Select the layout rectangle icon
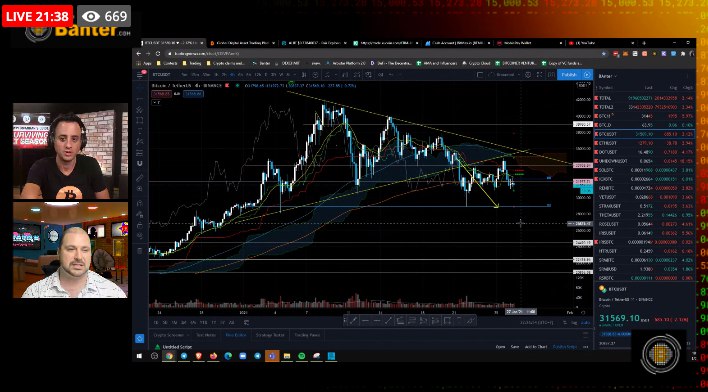Viewport: 708px width, 392px height. click(480, 75)
